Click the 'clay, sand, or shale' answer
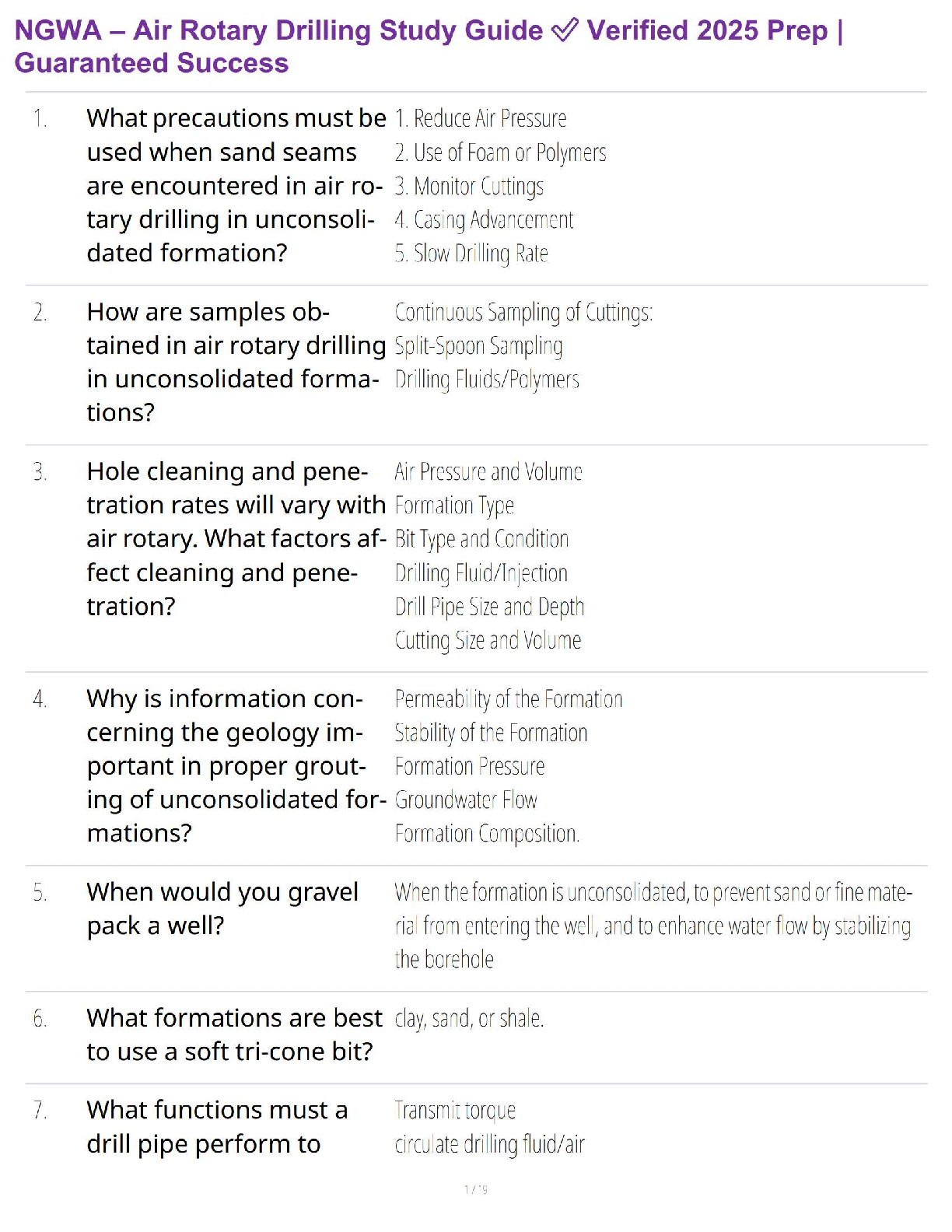This screenshot has height=1232, width=952. [469, 1018]
